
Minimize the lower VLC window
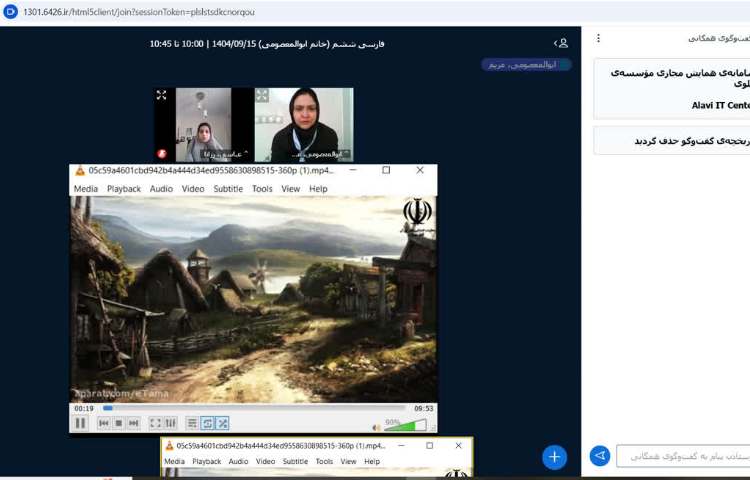[x=401, y=445]
